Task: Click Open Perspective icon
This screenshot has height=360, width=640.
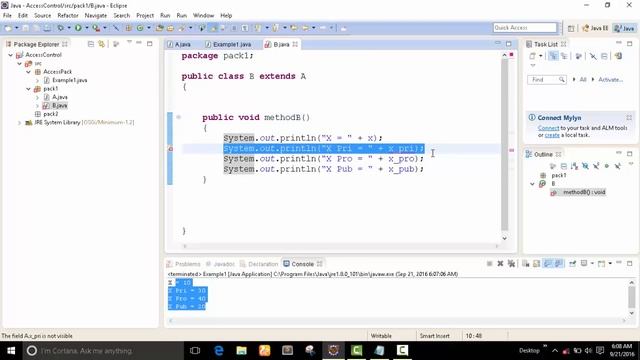Action: 571,28
